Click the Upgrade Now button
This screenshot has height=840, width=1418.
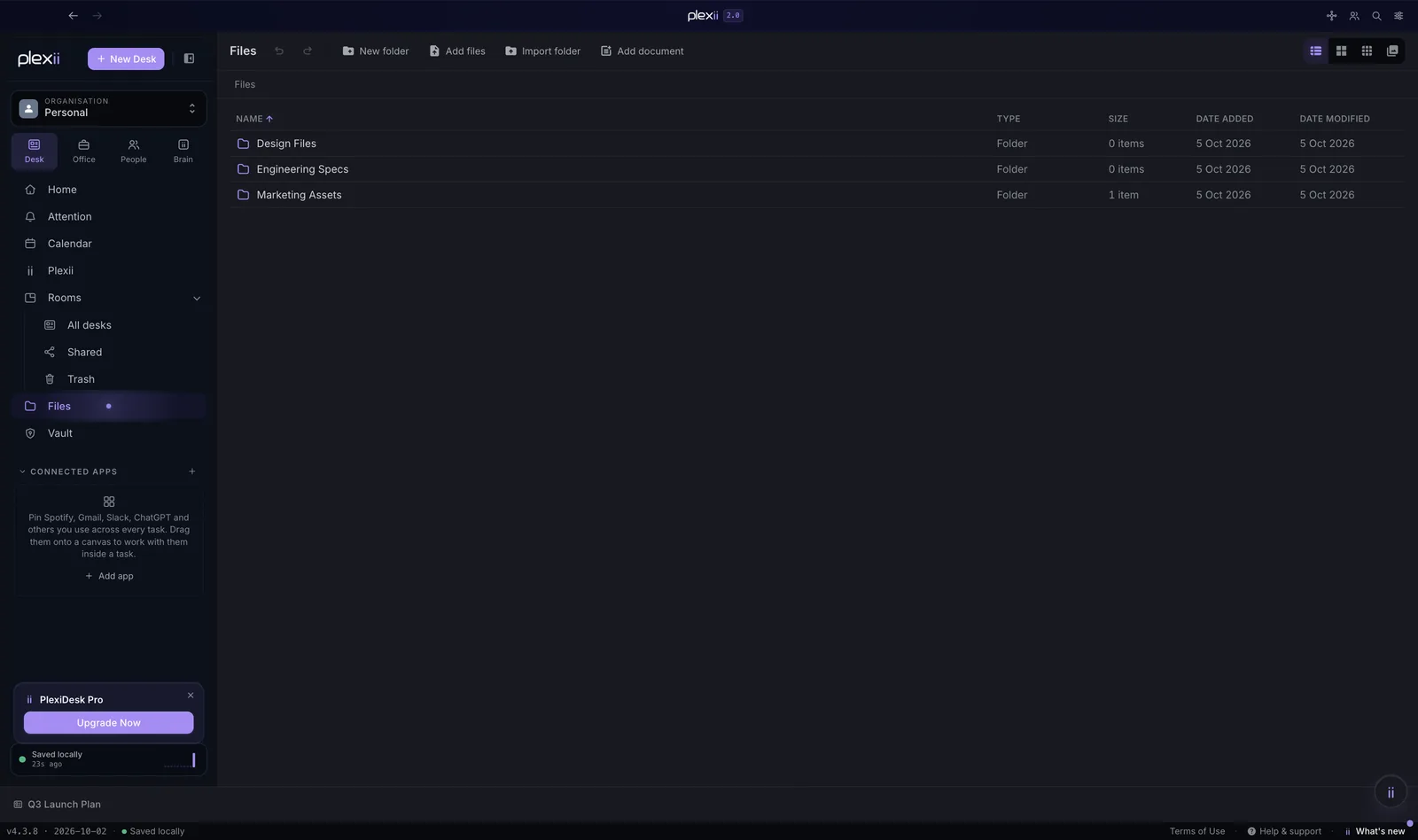(108, 723)
